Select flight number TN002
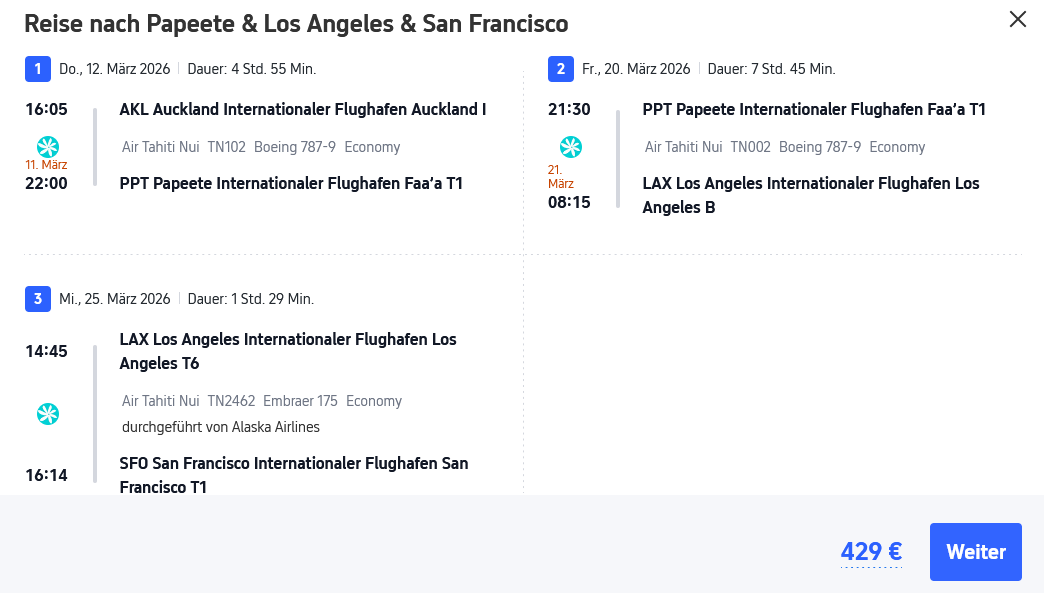This screenshot has width=1044, height=593. (750, 147)
